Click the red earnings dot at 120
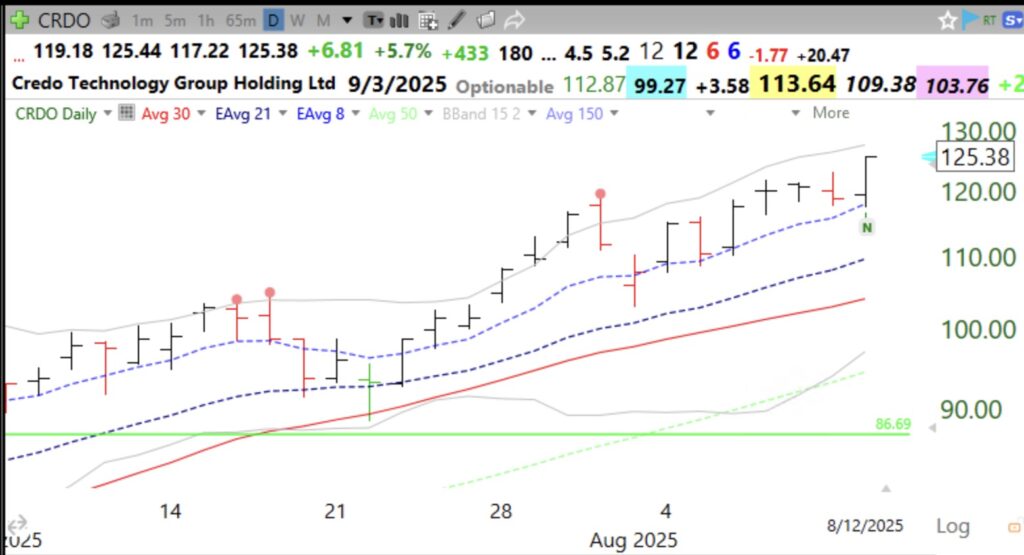Screen dimensions: 1024x555 tap(600, 194)
